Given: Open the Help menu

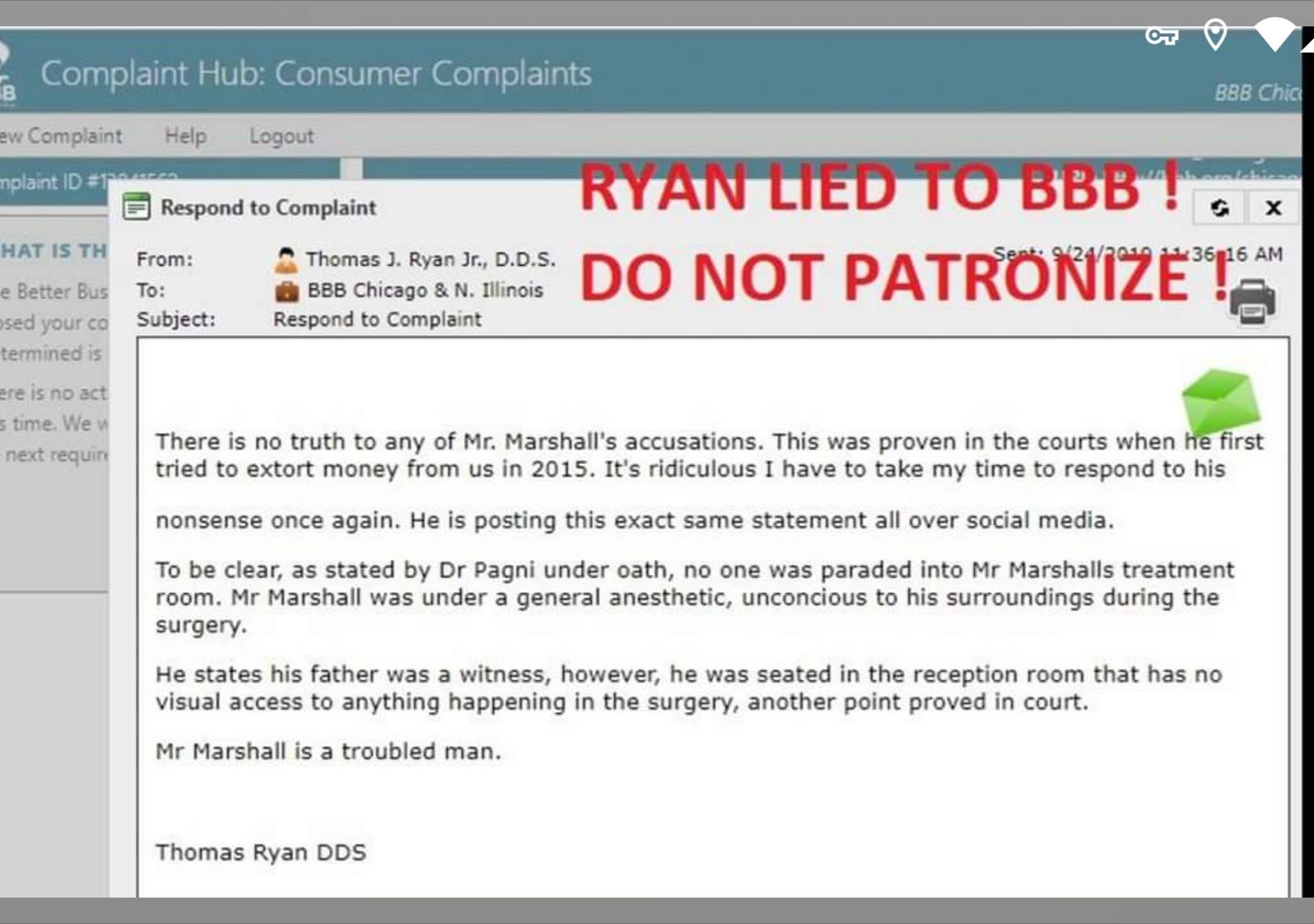Looking at the screenshot, I should [x=185, y=136].
